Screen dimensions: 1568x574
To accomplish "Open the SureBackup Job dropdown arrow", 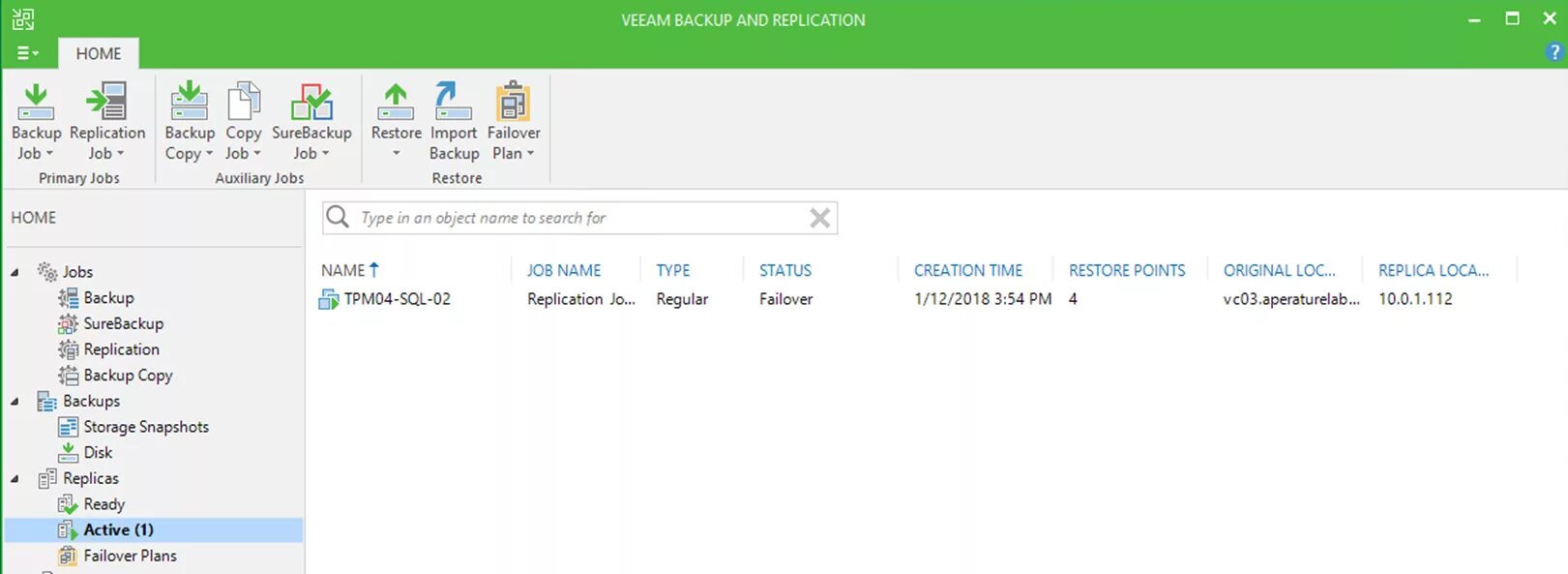I will (325, 154).
